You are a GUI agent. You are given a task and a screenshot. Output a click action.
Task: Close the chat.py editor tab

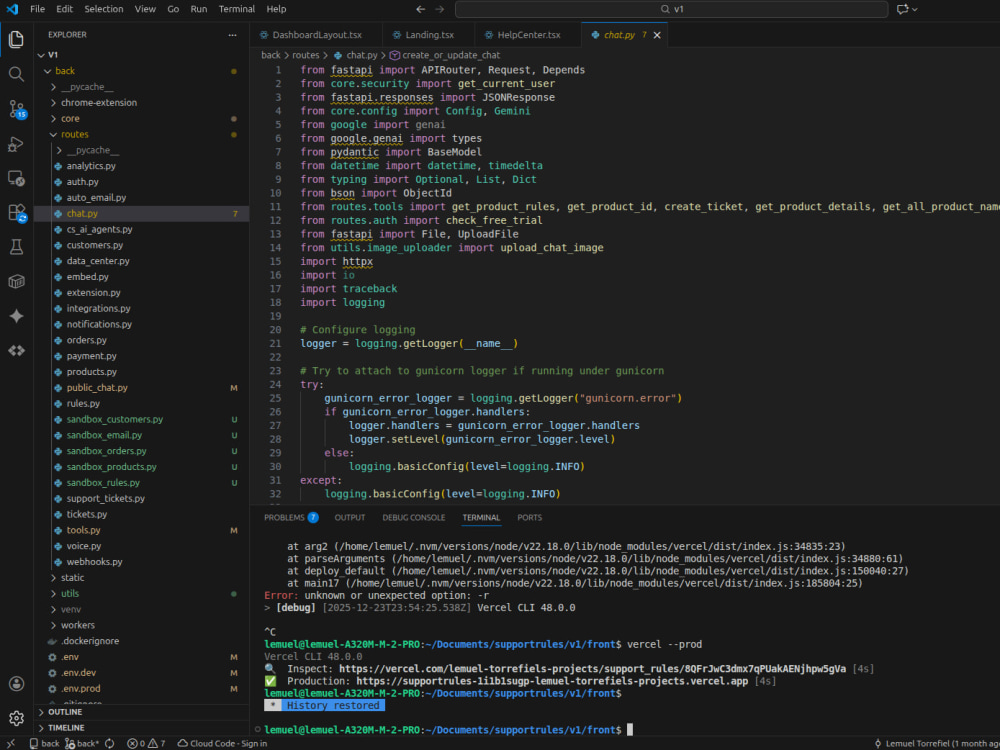[657, 35]
